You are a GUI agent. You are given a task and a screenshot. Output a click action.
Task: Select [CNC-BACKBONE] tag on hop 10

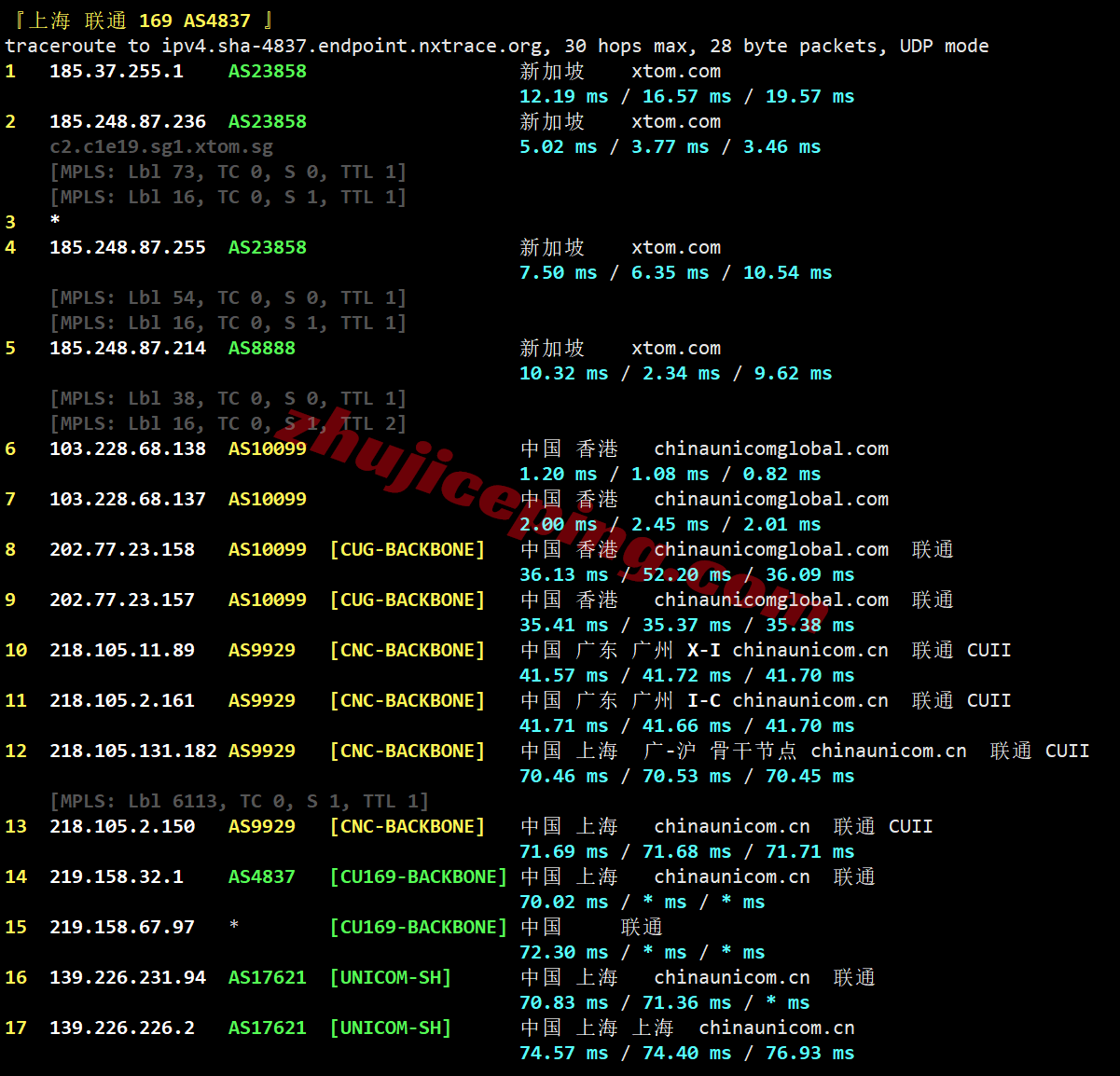[x=408, y=650]
